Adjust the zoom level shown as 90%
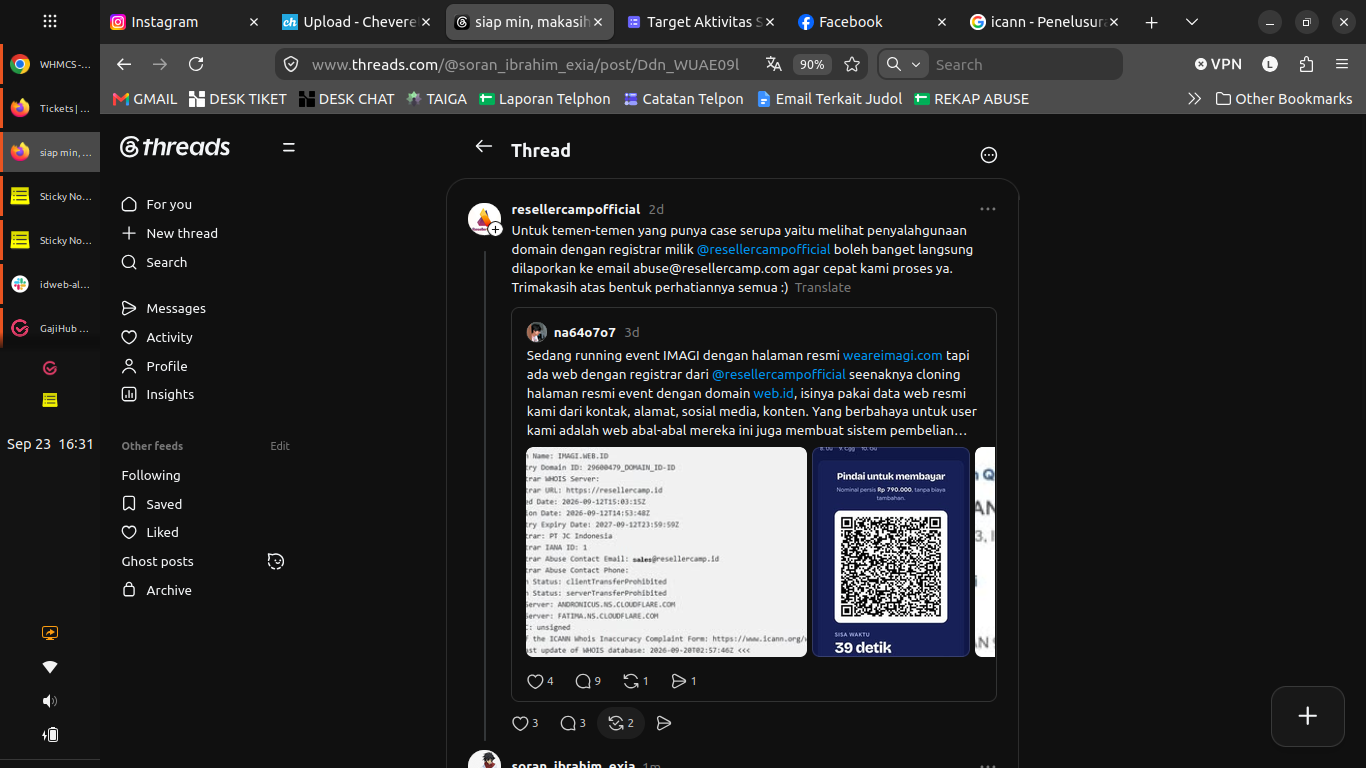Screen dimensions: 1366x768 pyautogui.click(x=812, y=64)
